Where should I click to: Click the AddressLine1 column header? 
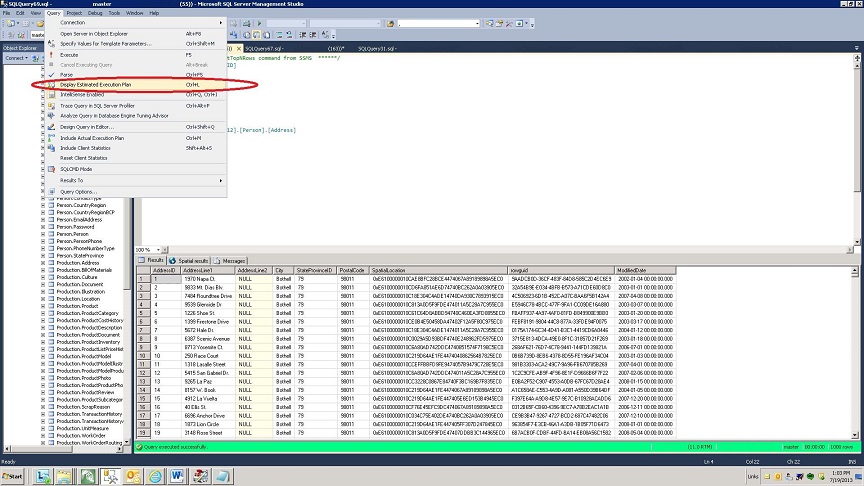point(207,271)
